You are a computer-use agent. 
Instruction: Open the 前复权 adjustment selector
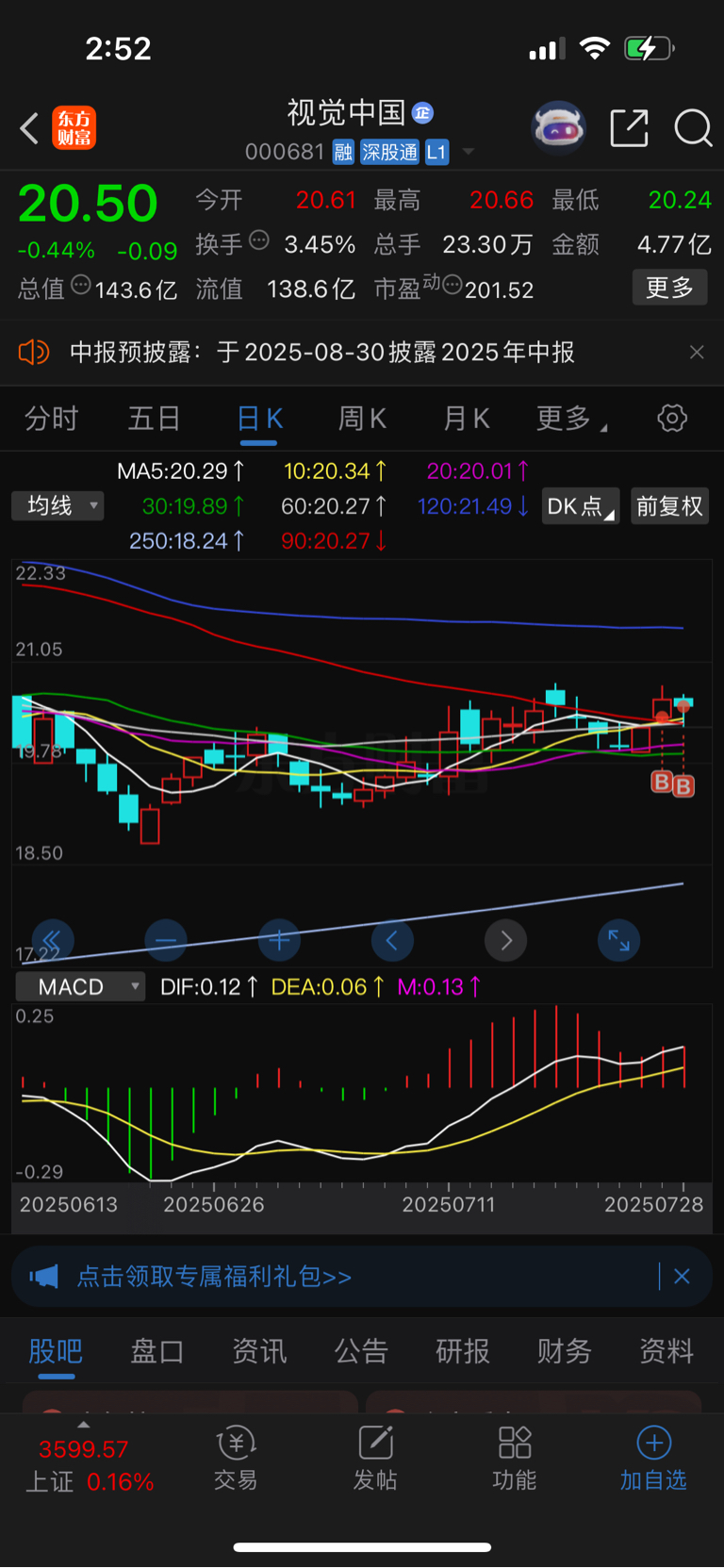coord(669,506)
